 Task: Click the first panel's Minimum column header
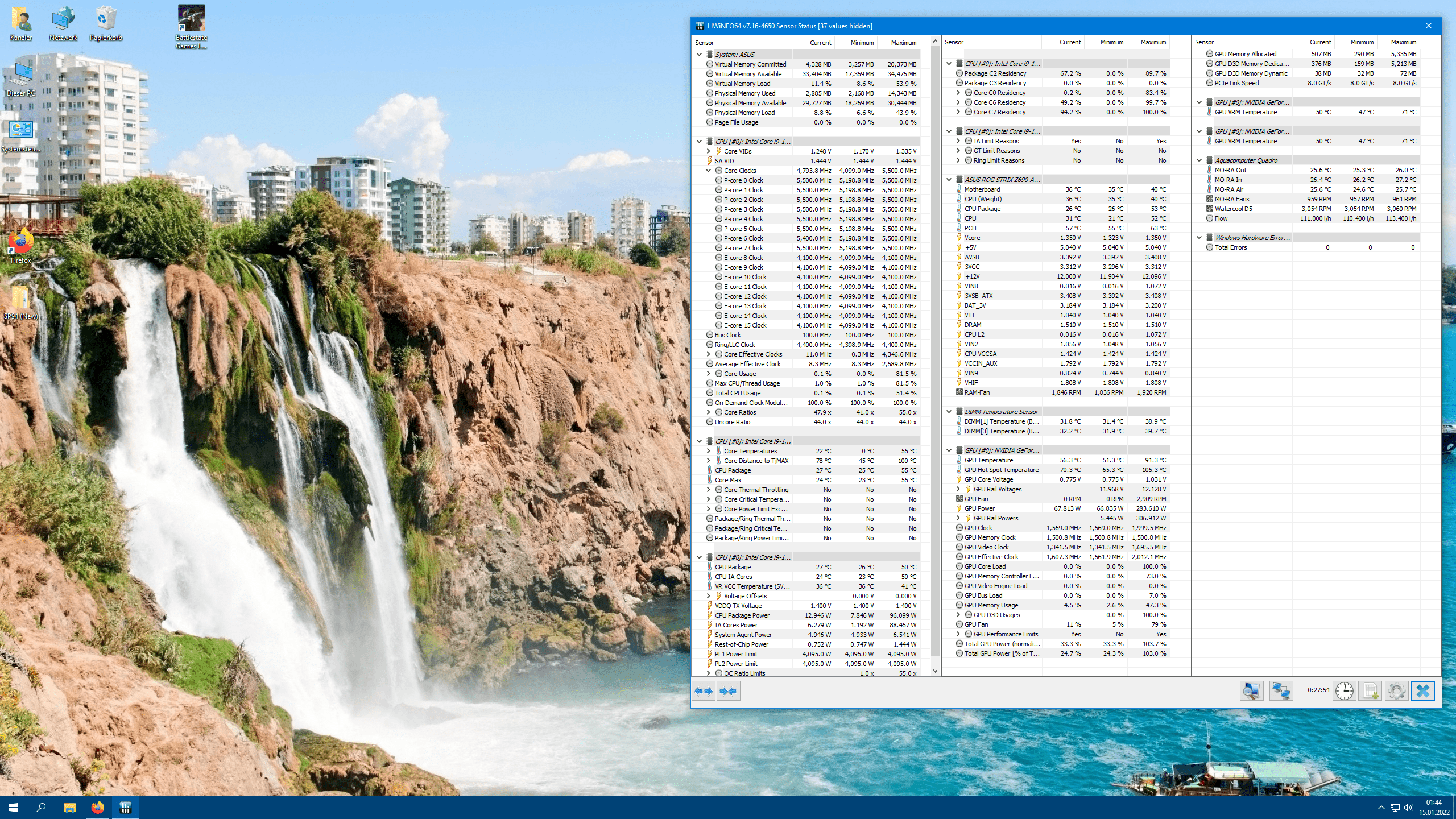pos(856,43)
